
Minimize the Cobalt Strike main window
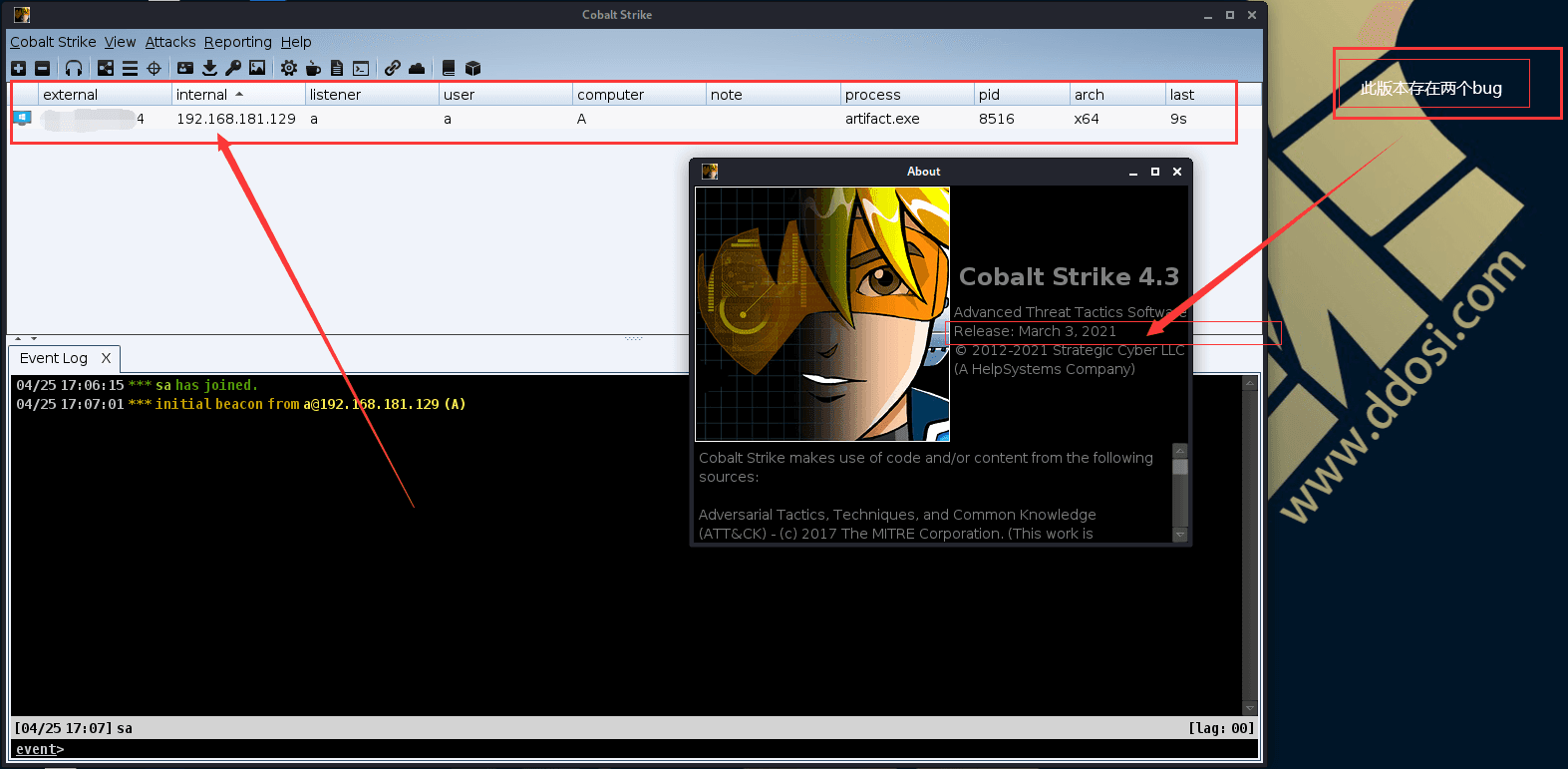click(x=1208, y=15)
